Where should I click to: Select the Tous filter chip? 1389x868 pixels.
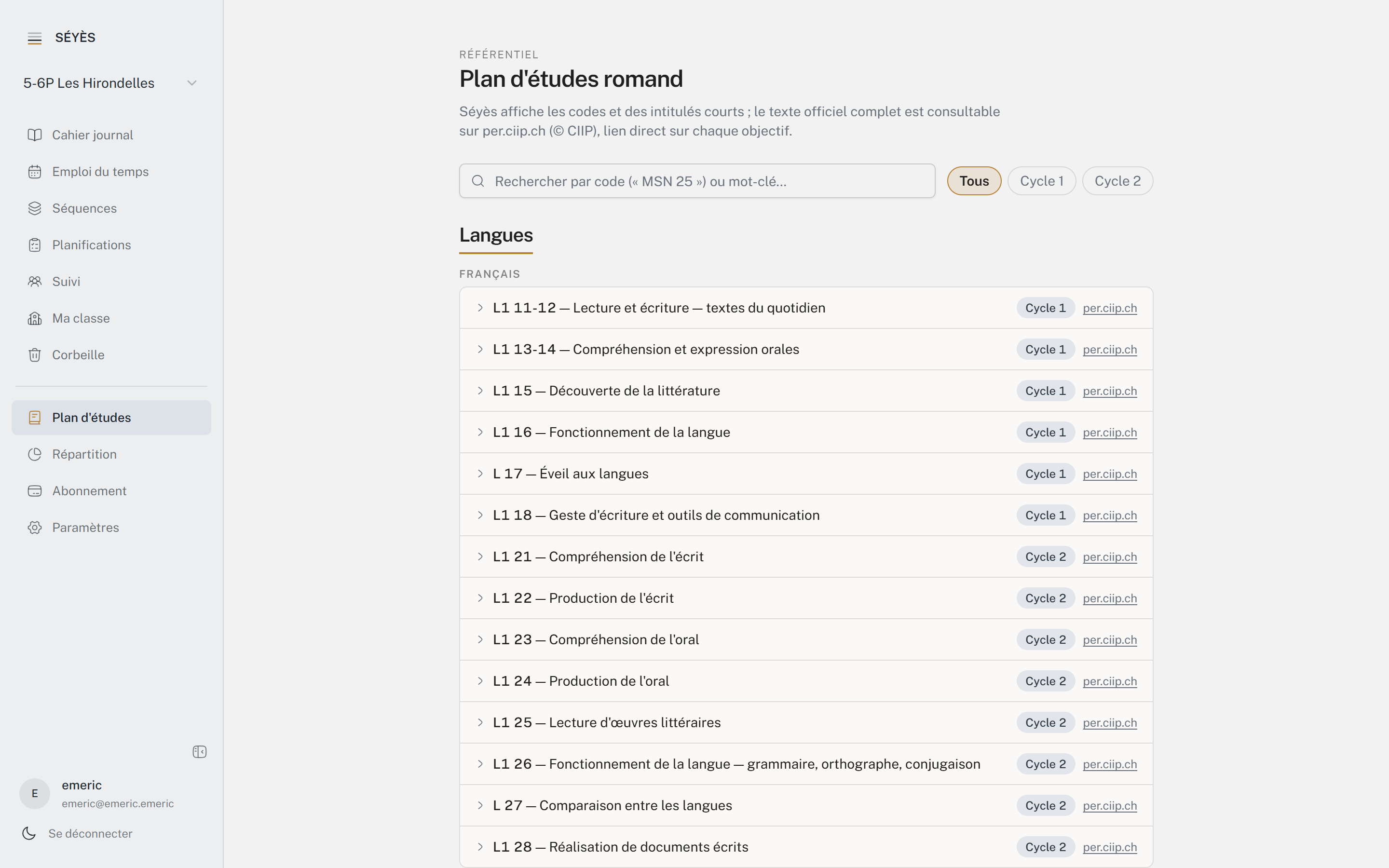click(974, 181)
